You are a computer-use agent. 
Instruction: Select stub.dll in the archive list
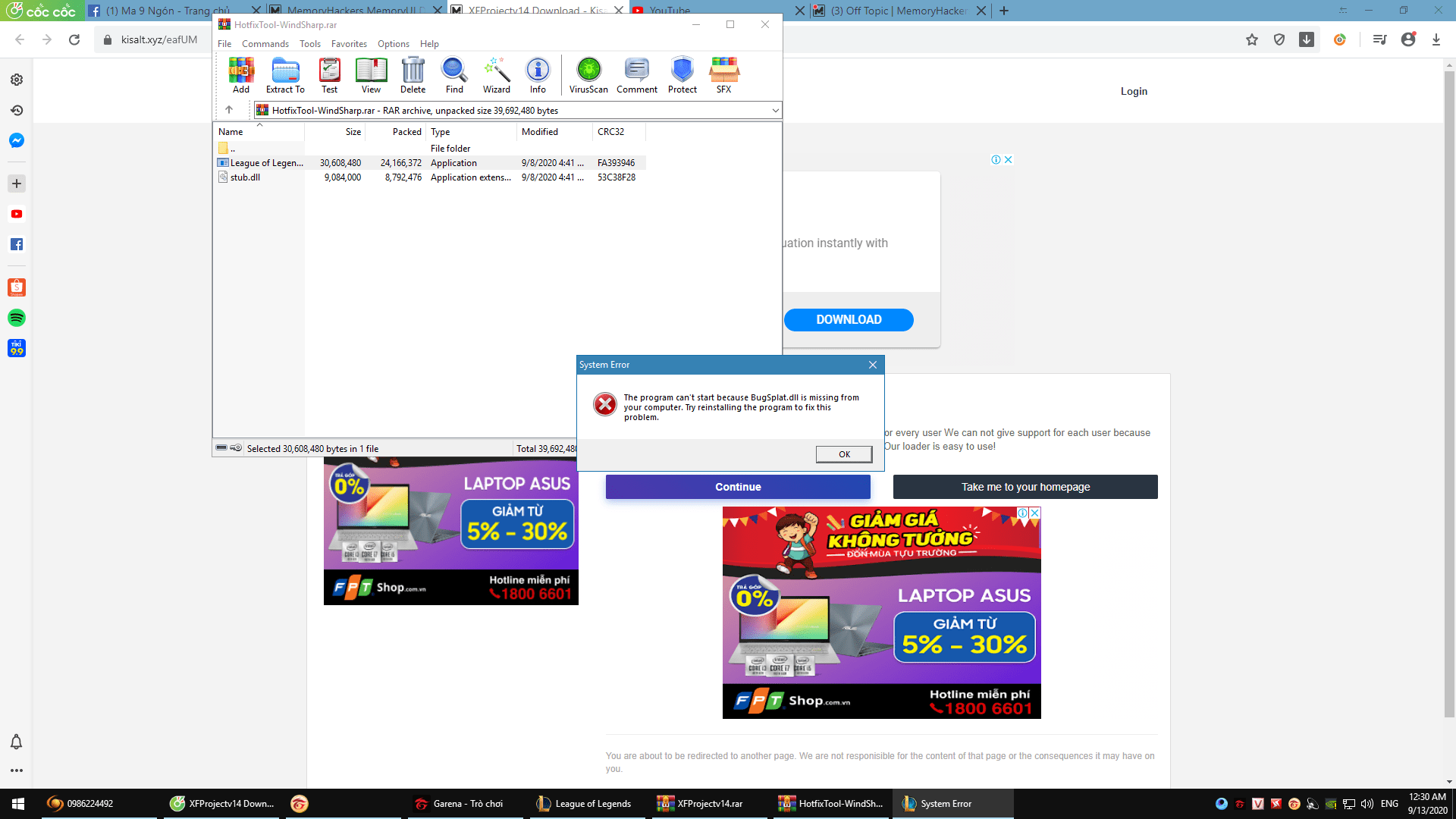pyautogui.click(x=430, y=177)
